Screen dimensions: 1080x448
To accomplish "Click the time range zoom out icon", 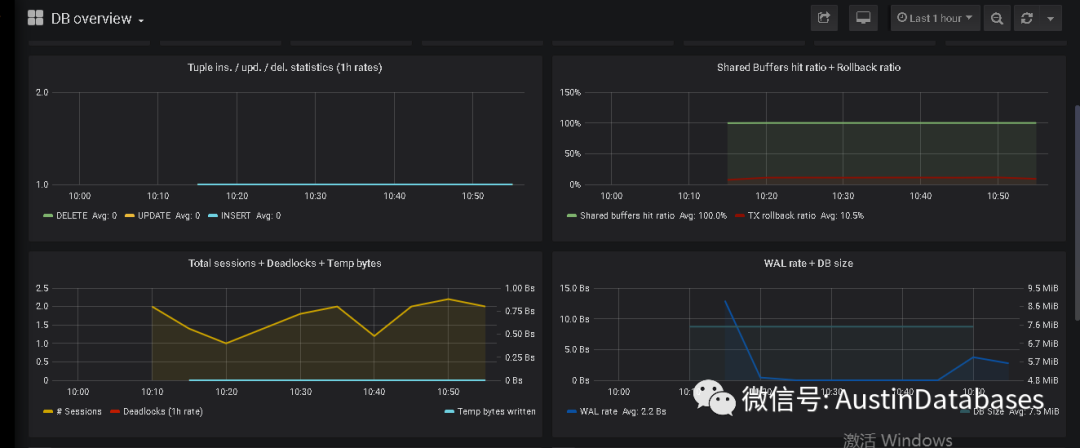I will (996, 18).
